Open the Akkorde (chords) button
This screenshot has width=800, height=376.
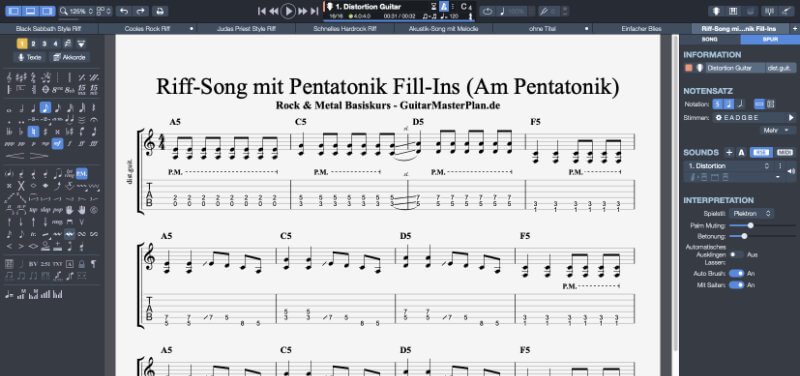pyautogui.click(x=69, y=57)
